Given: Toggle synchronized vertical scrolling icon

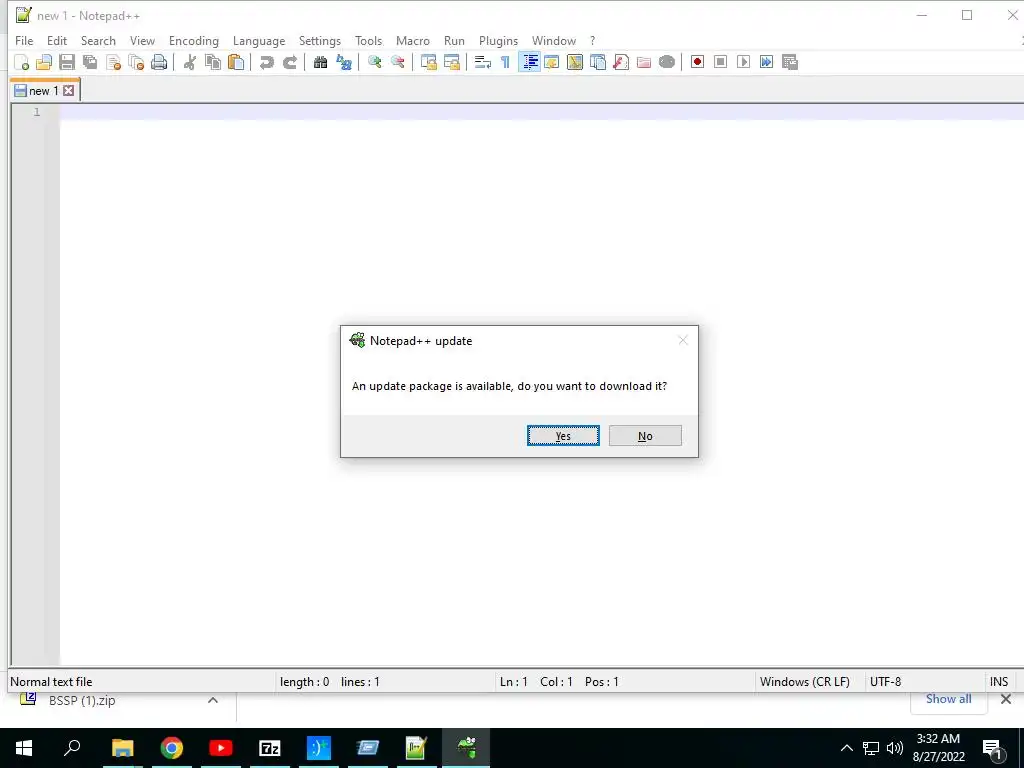Looking at the screenshot, I should click(428, 62).
